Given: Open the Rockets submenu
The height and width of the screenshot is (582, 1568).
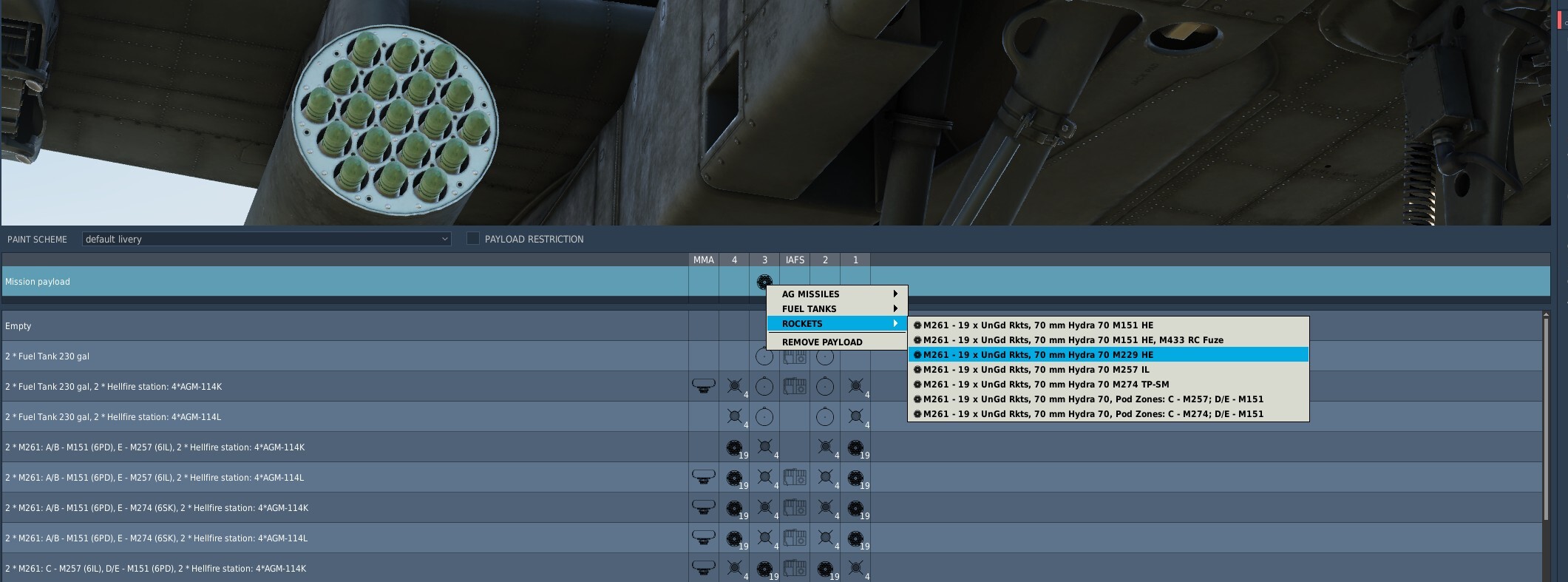Looking at the screenshot, I should tap(837, 323).
